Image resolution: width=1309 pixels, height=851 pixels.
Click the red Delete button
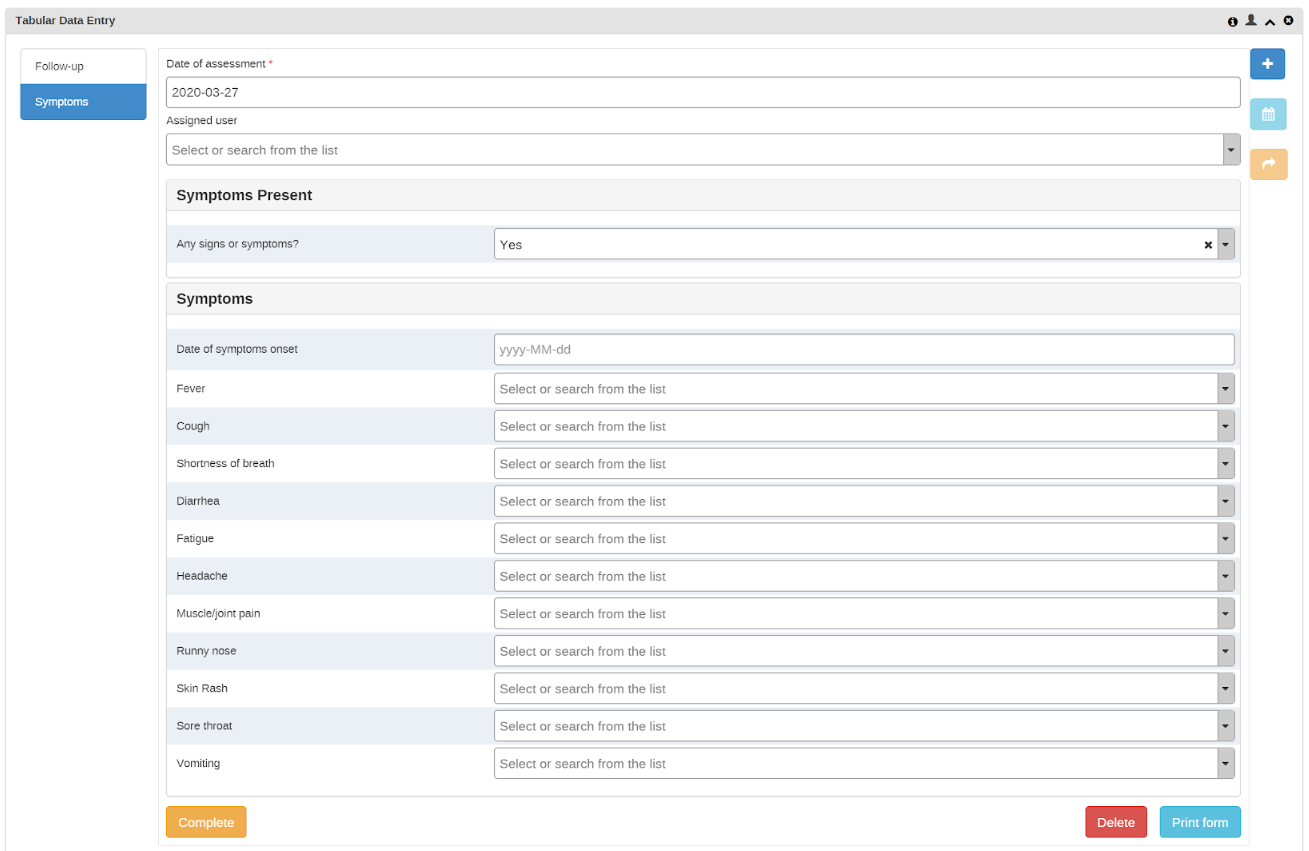(1116, 822)
